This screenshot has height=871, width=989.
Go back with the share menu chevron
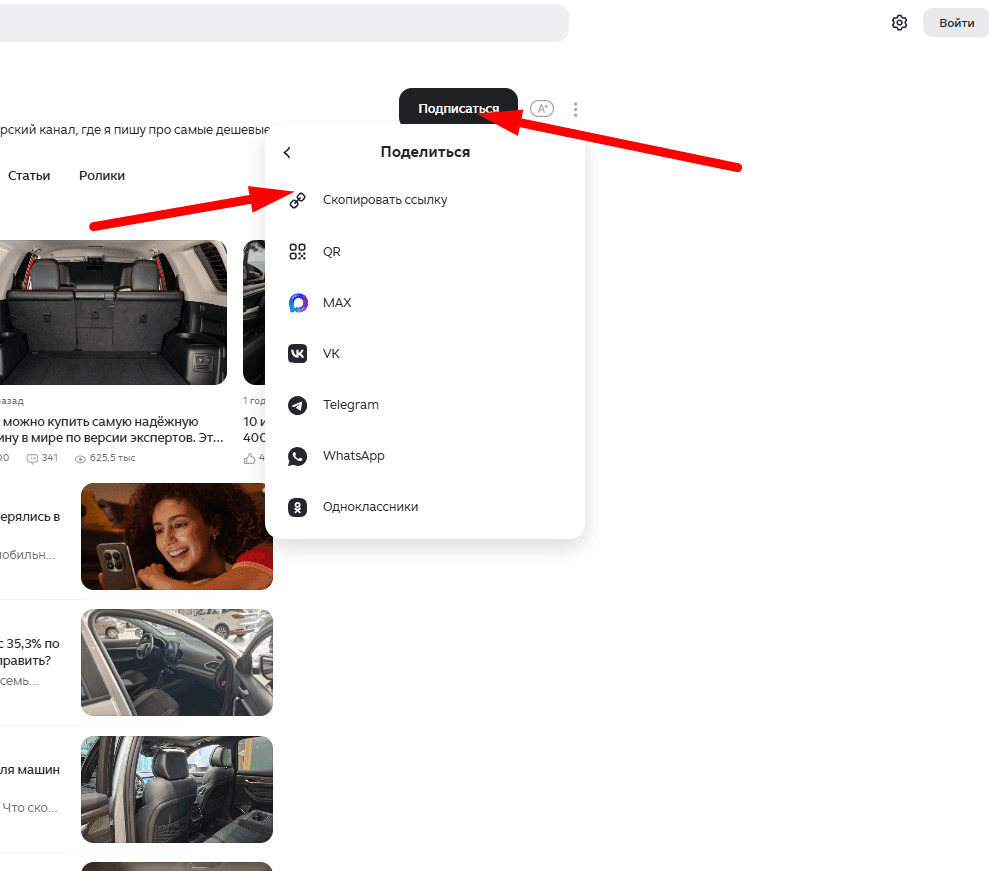[287, 152]
